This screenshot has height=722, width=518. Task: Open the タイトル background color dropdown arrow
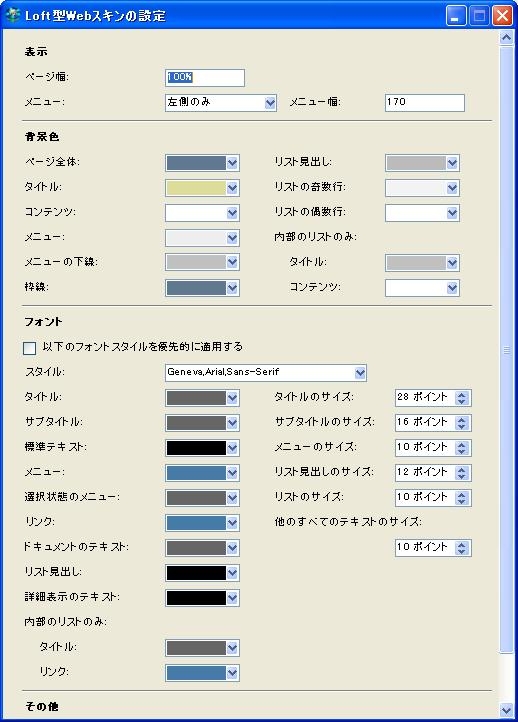tap(232, 187)
